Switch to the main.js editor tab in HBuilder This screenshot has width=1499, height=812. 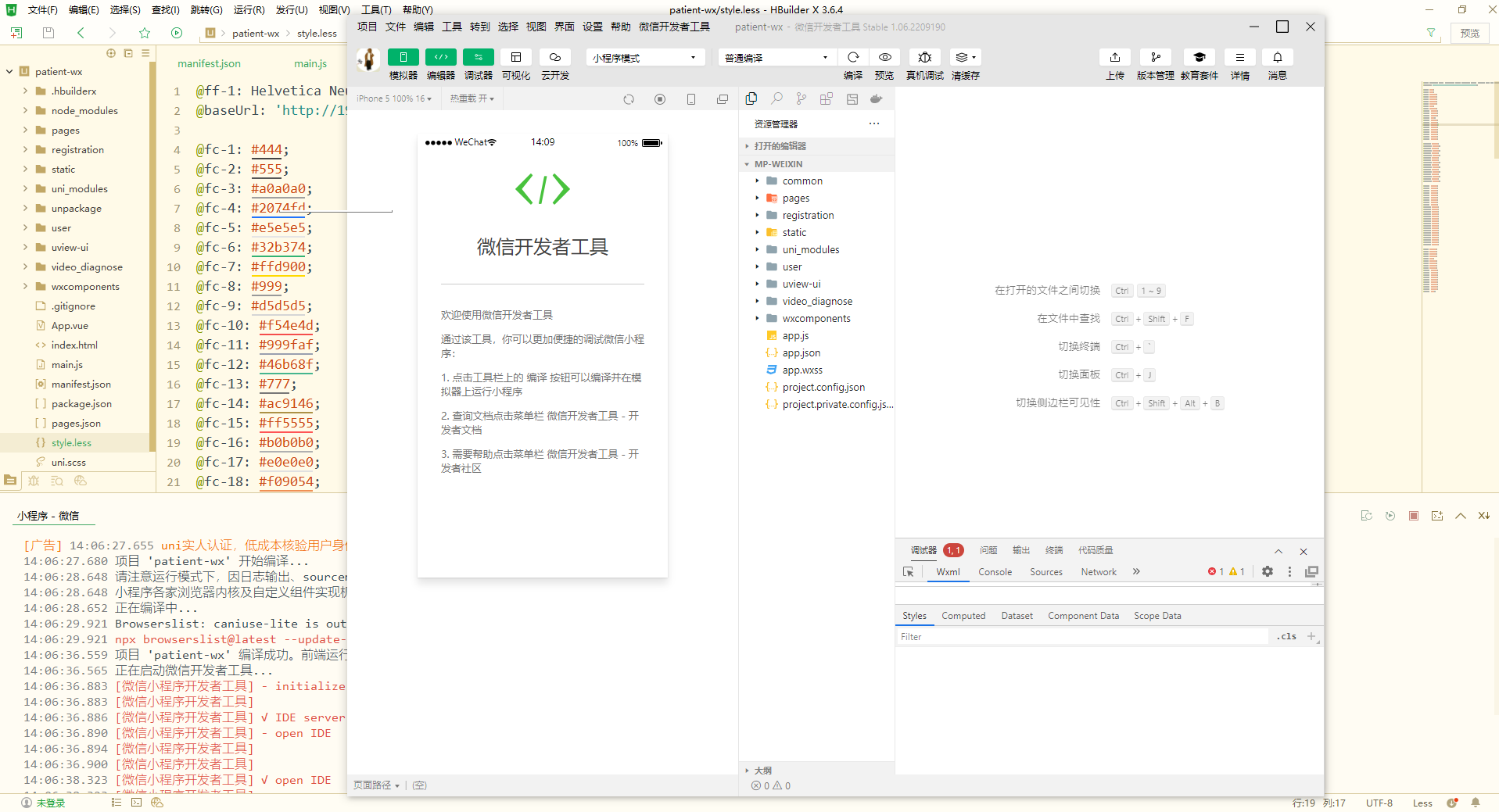310,63
